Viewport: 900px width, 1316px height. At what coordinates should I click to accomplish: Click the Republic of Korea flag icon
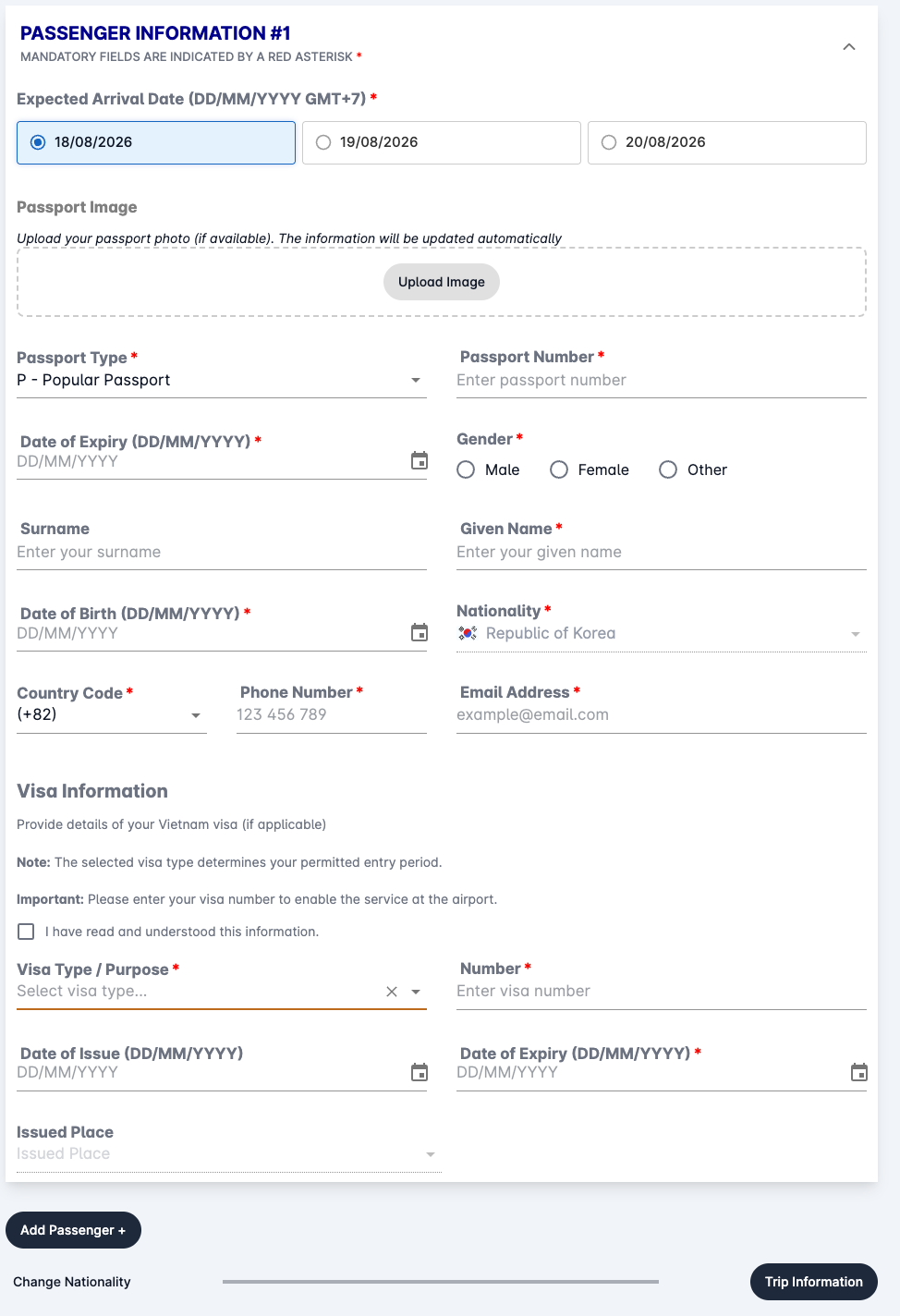[x=468, y=633]
